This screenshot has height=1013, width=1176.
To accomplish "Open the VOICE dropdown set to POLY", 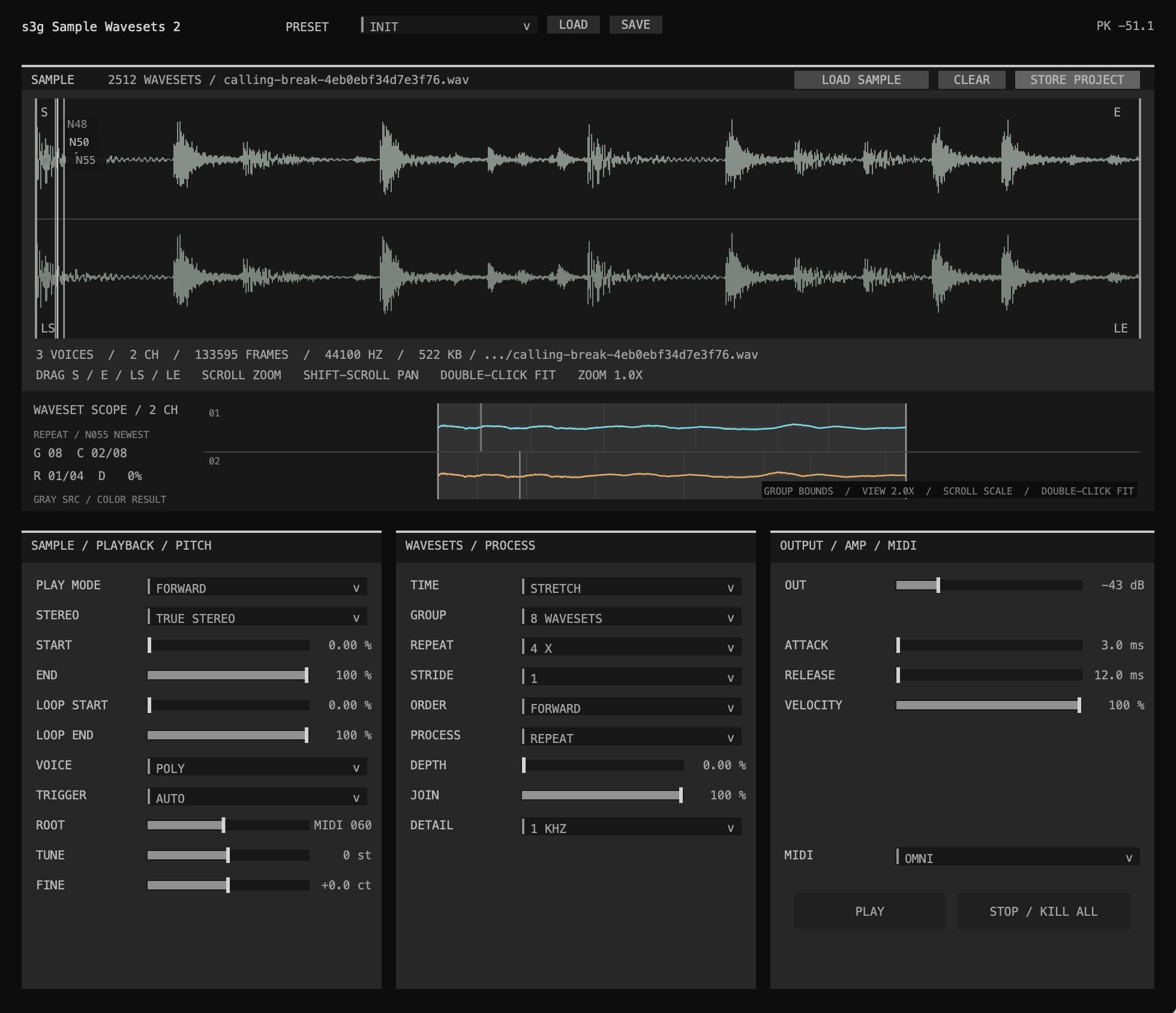I will coord(257,768).
